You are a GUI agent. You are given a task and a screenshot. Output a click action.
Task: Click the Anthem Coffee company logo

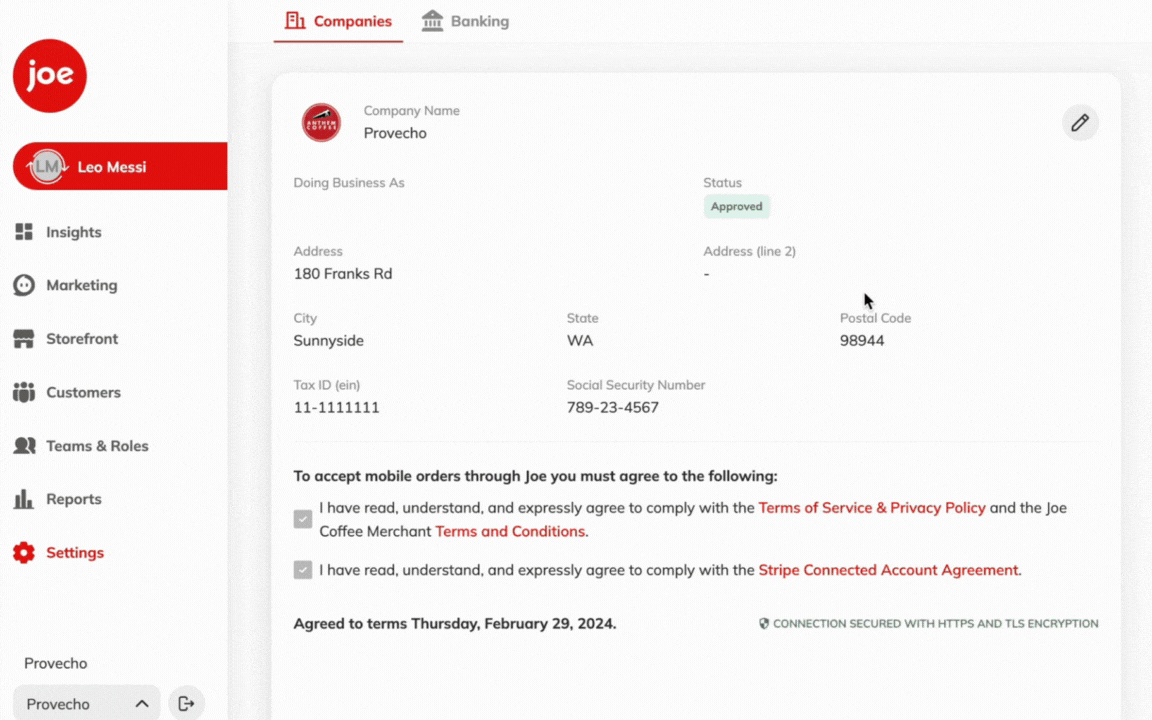click(321, 122)
